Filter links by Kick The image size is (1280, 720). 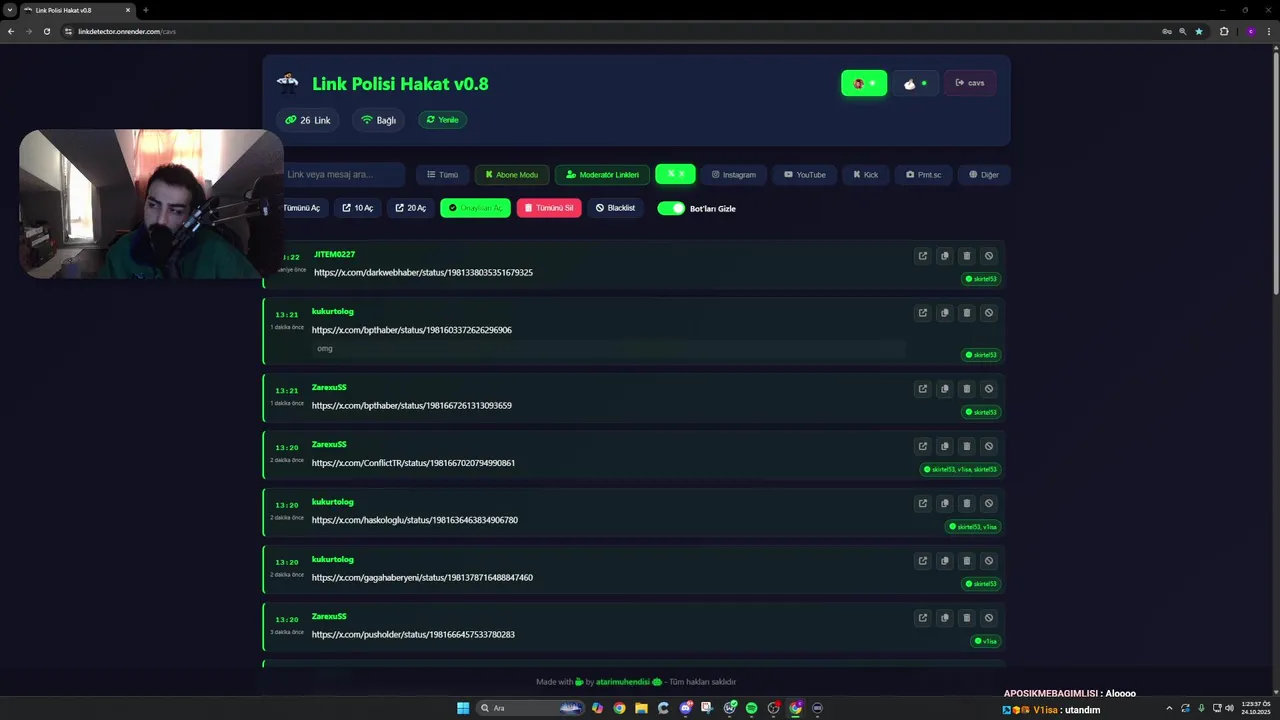(x=866, y=174)
